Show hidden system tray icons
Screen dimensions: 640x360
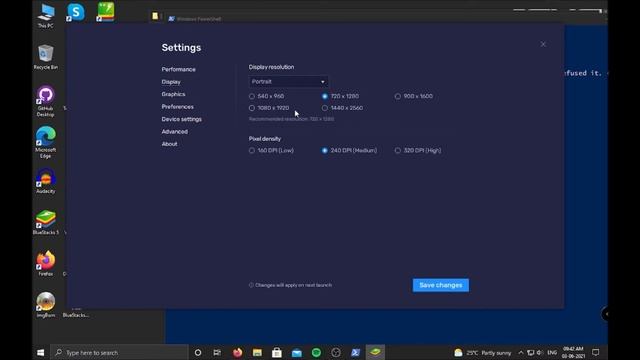click(521, 353)
